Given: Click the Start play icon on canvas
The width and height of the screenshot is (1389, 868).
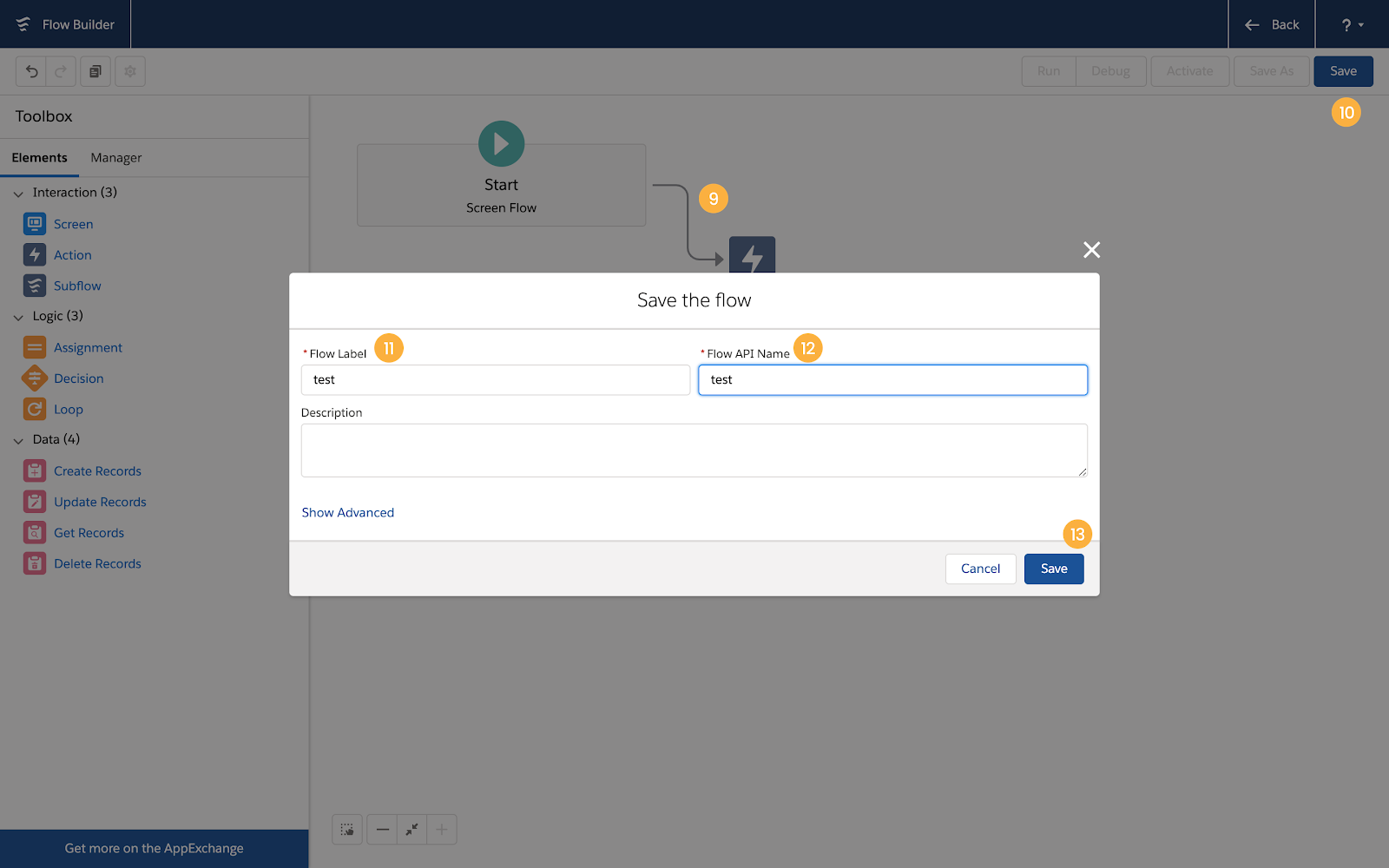Looking at the screenshot, I should click(501, 143).
